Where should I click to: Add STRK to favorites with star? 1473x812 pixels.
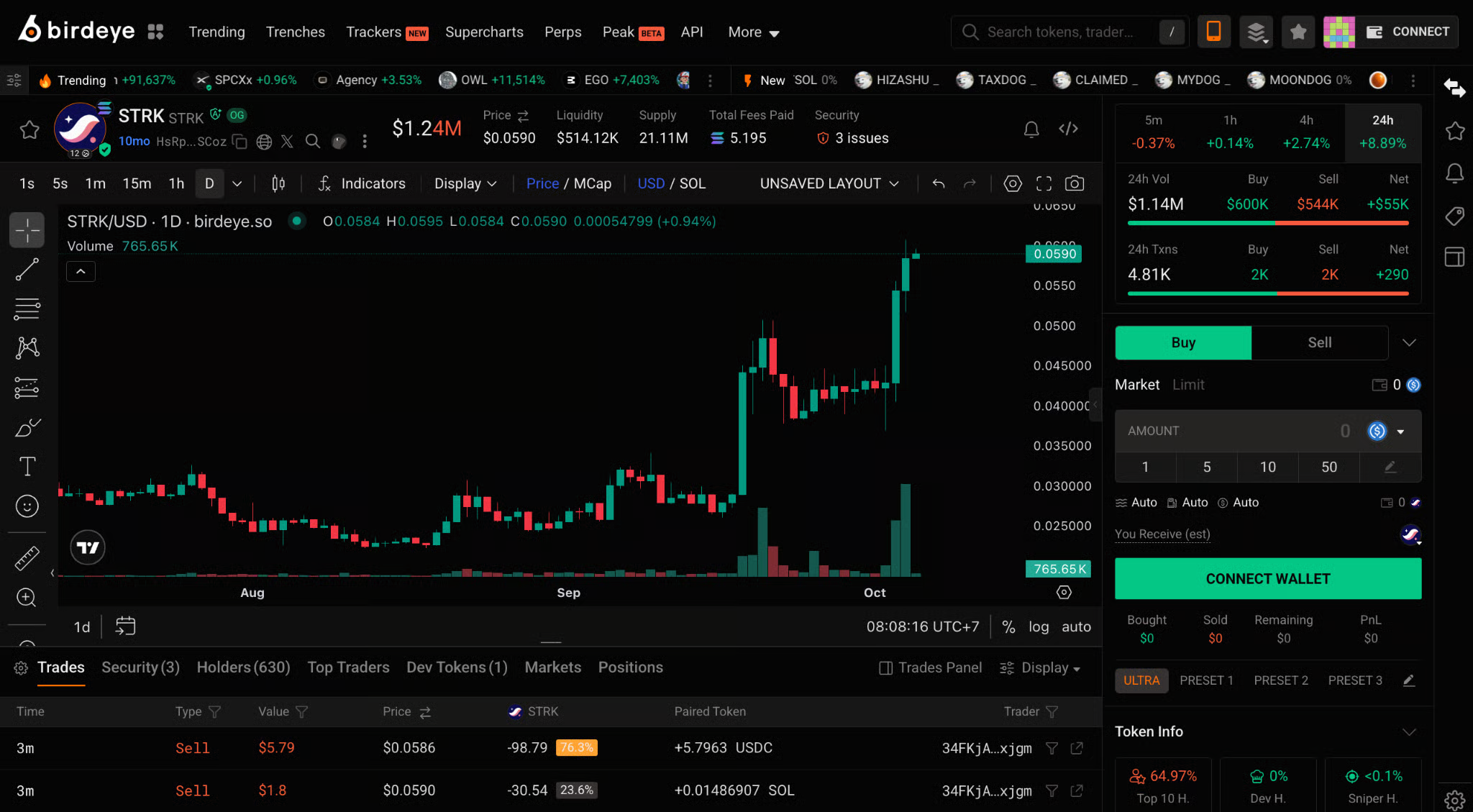29,129
